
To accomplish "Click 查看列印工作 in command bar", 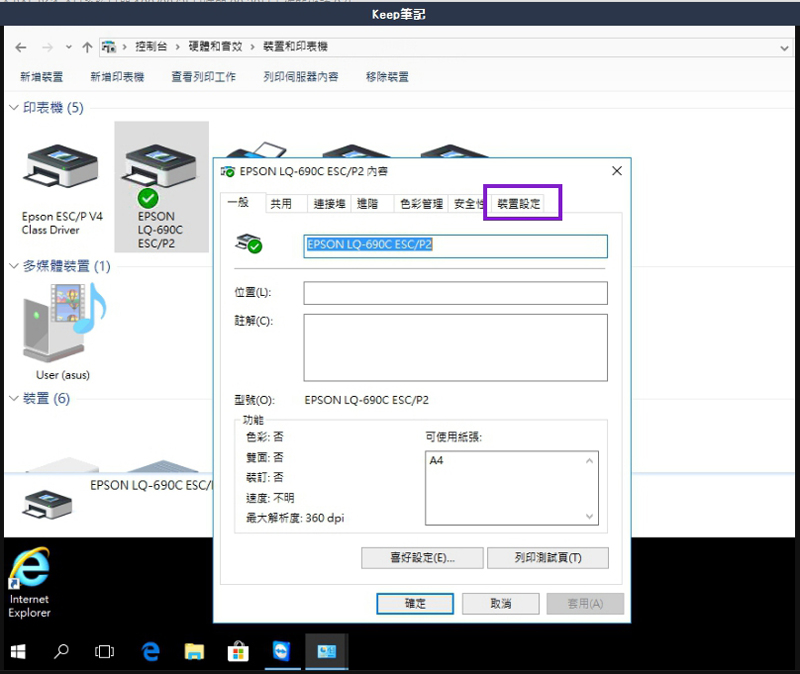I will tap(204, 77).
